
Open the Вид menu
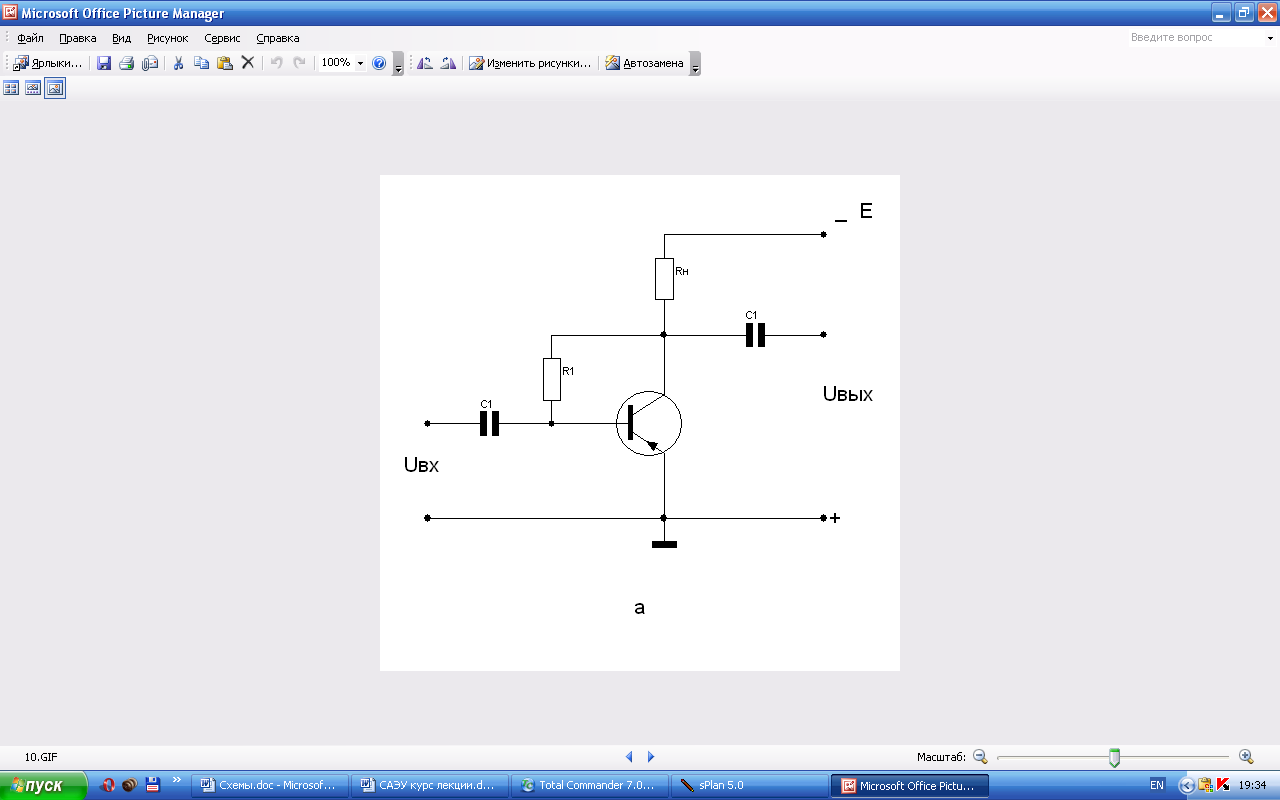tap(121, 38)
